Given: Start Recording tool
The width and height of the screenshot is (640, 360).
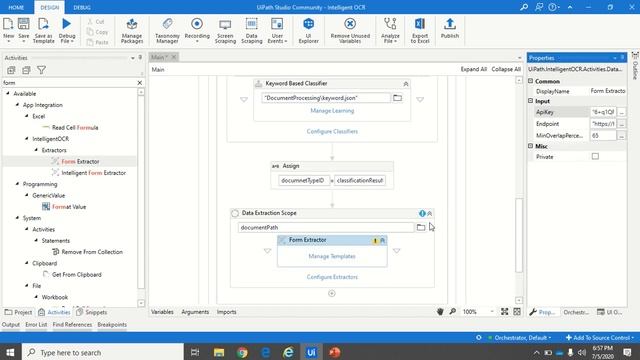Looking at the screenshot, I should (x=197, y=29).
